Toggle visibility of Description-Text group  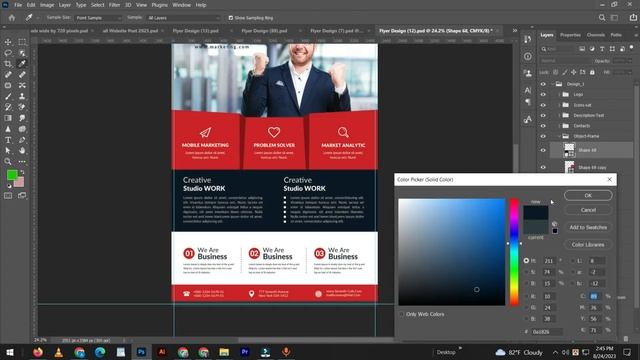543,116
